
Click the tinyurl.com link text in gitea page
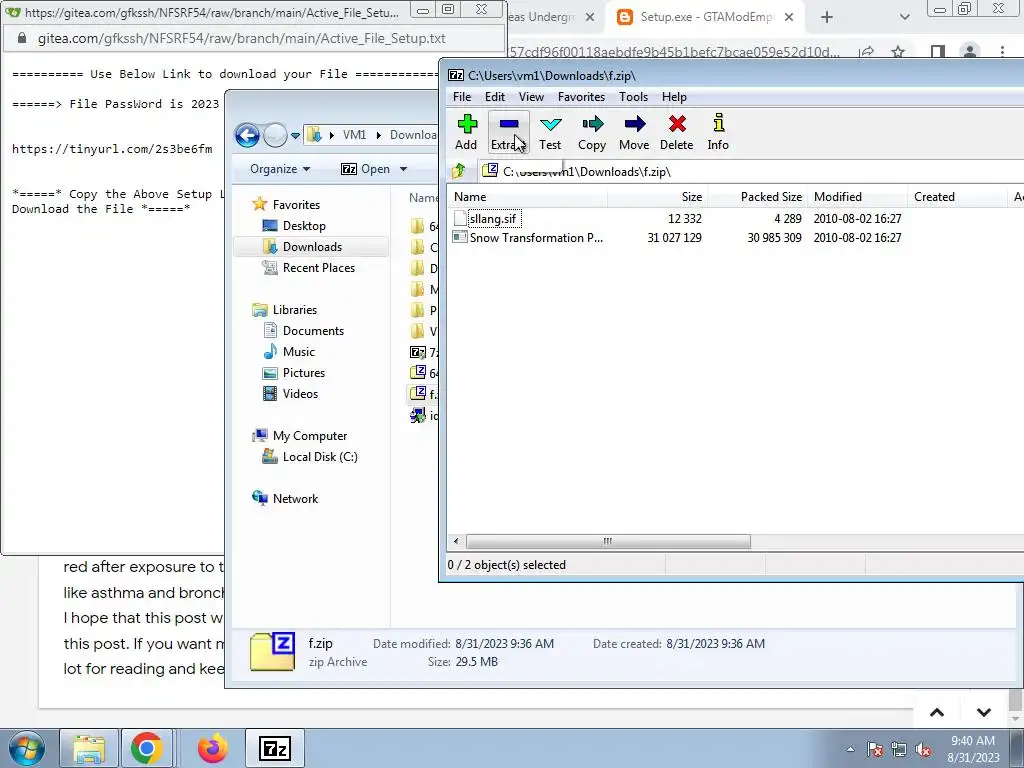pyautogui.click(x=112, y=149)
